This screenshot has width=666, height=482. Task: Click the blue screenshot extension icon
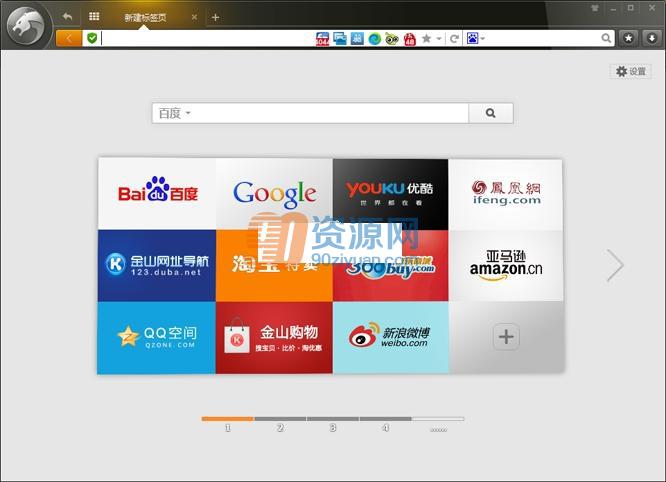[340, 39]
